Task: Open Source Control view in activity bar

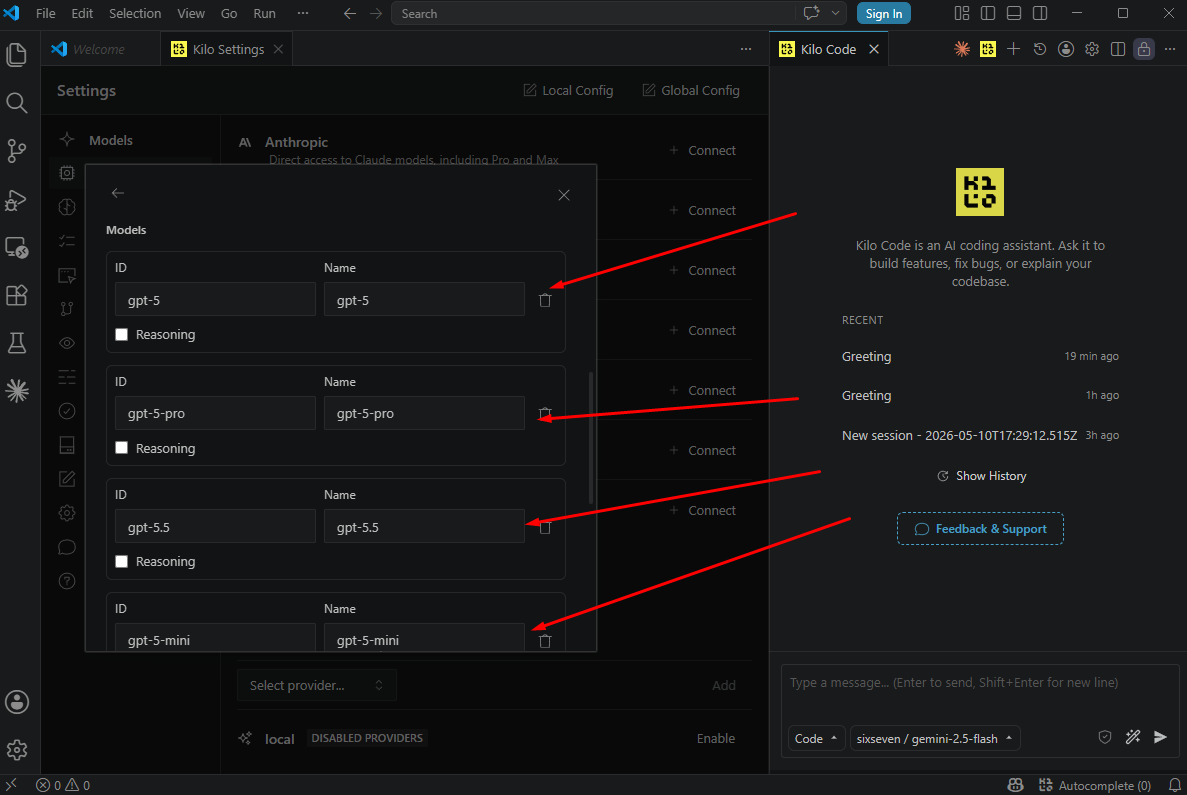Action: point(17,151)
